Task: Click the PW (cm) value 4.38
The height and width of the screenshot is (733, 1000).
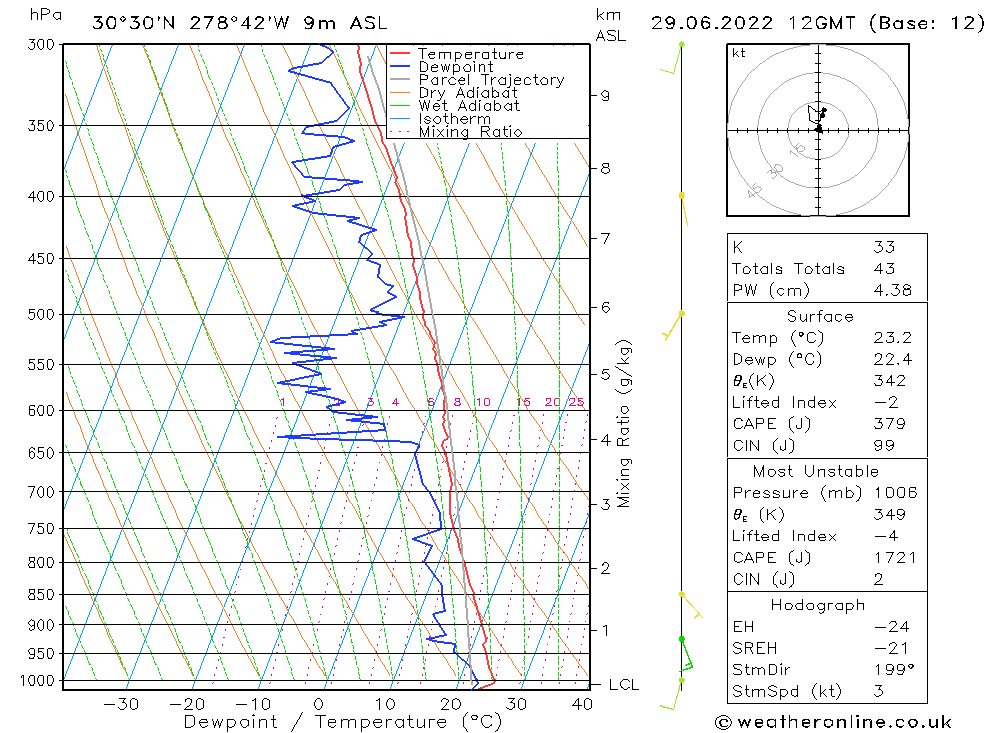Action: 892,290
